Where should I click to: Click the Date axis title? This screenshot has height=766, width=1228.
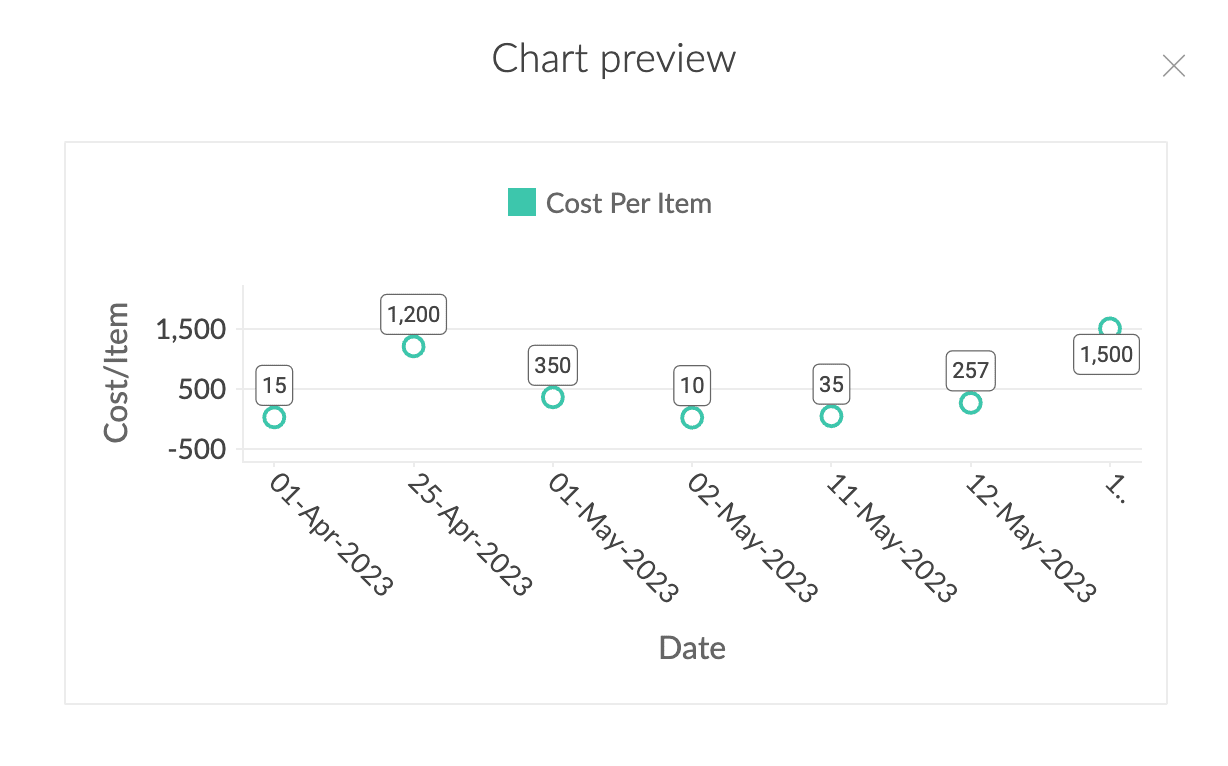(692, 648)
